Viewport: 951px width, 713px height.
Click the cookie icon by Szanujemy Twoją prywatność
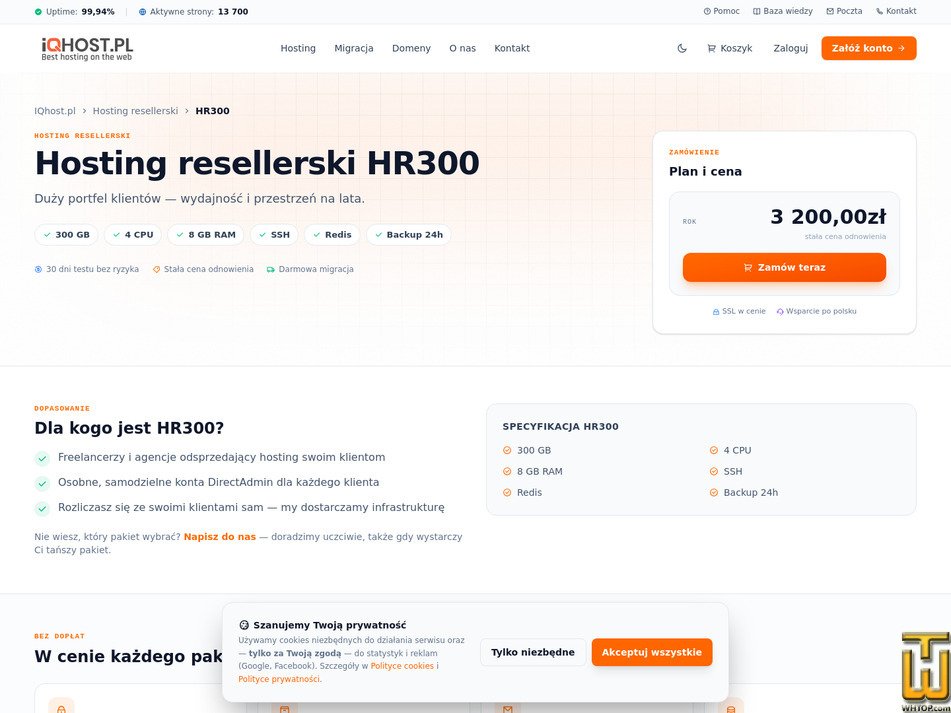[x=244, y=625]
